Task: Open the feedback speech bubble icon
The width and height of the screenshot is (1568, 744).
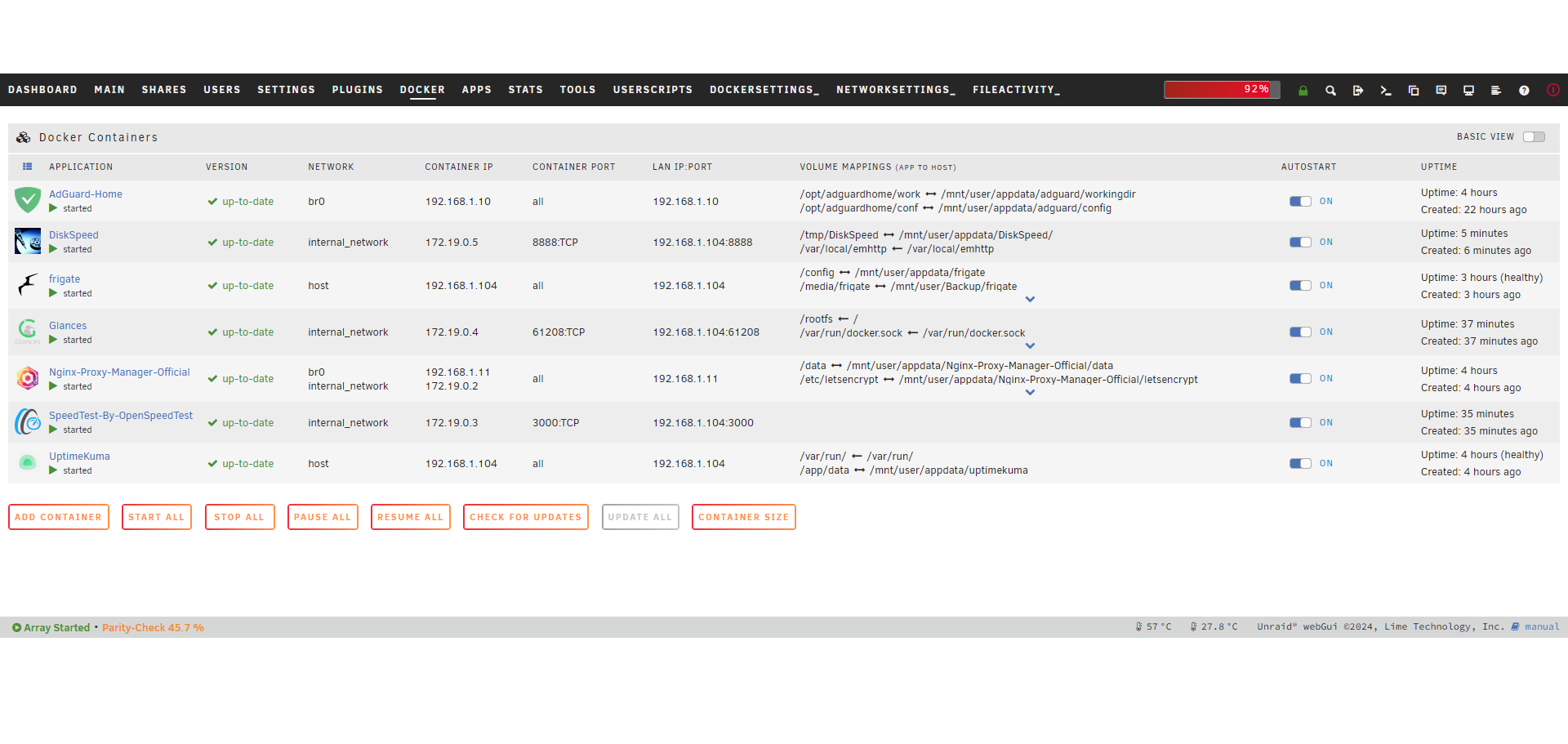Action: point(1441,91)
